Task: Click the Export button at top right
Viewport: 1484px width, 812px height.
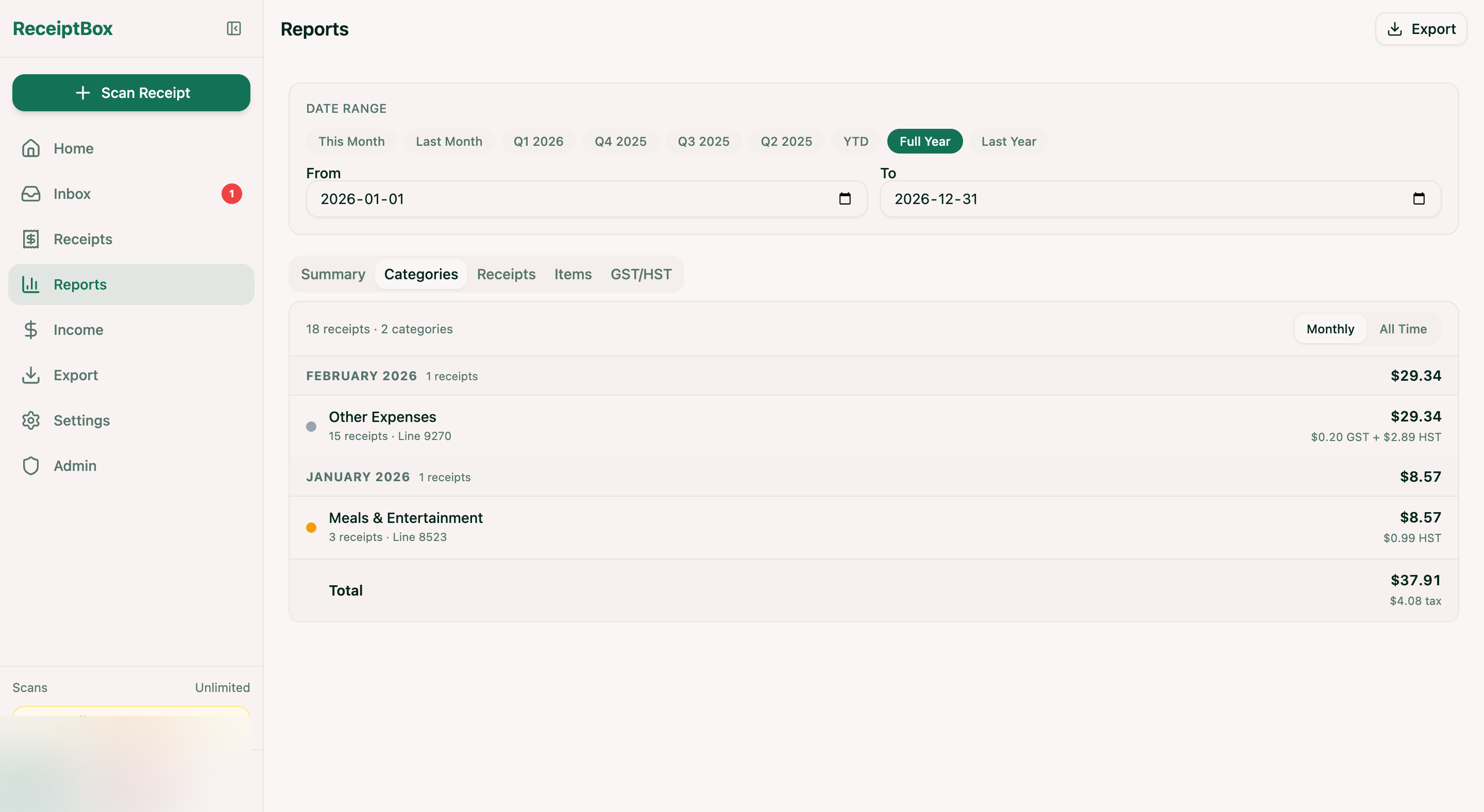Action: (x=1420, y=28)
